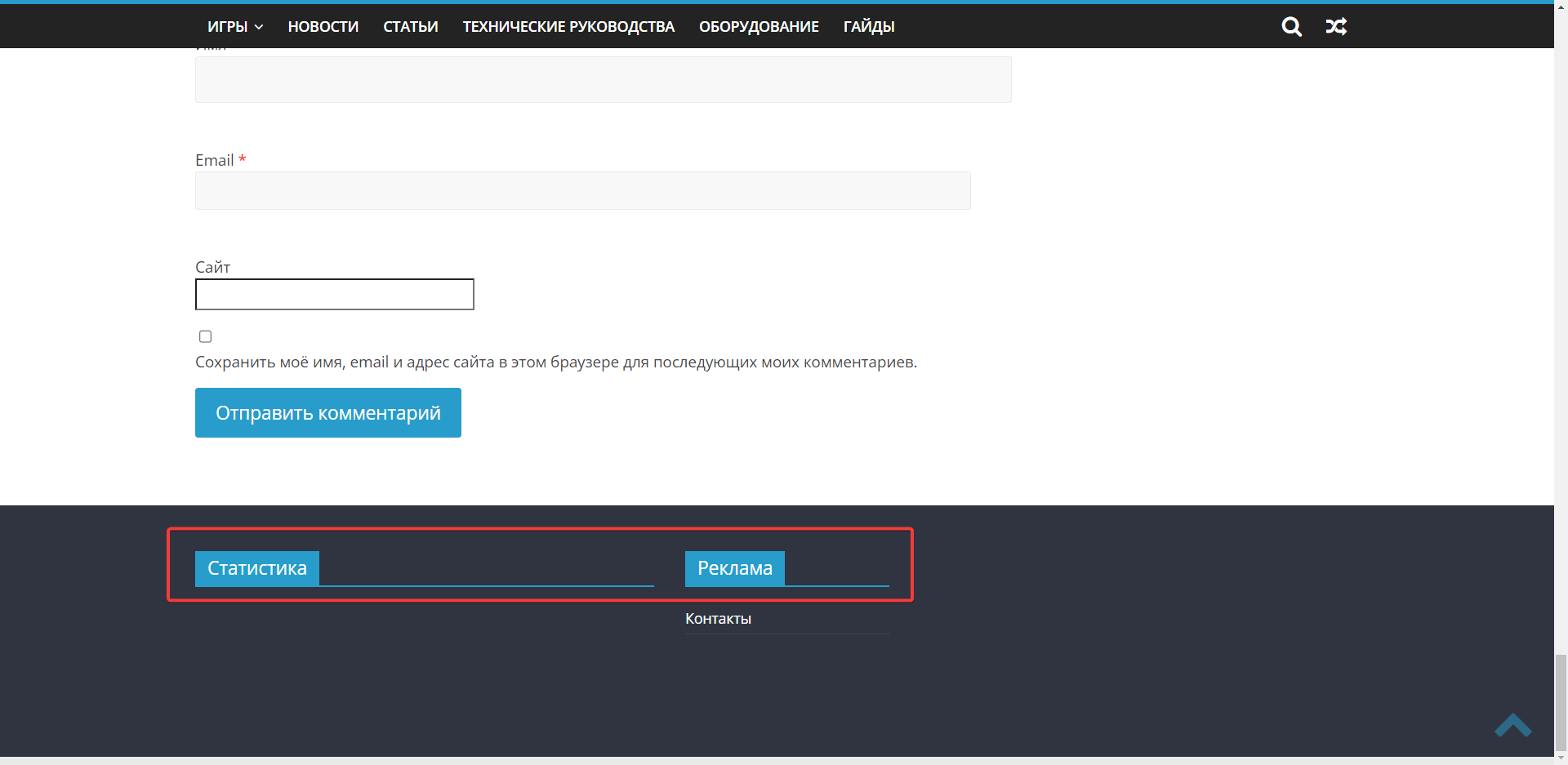Open the НОВОСТИ menu item
This screenshot has height=765, width=1568.
[323, 26]
